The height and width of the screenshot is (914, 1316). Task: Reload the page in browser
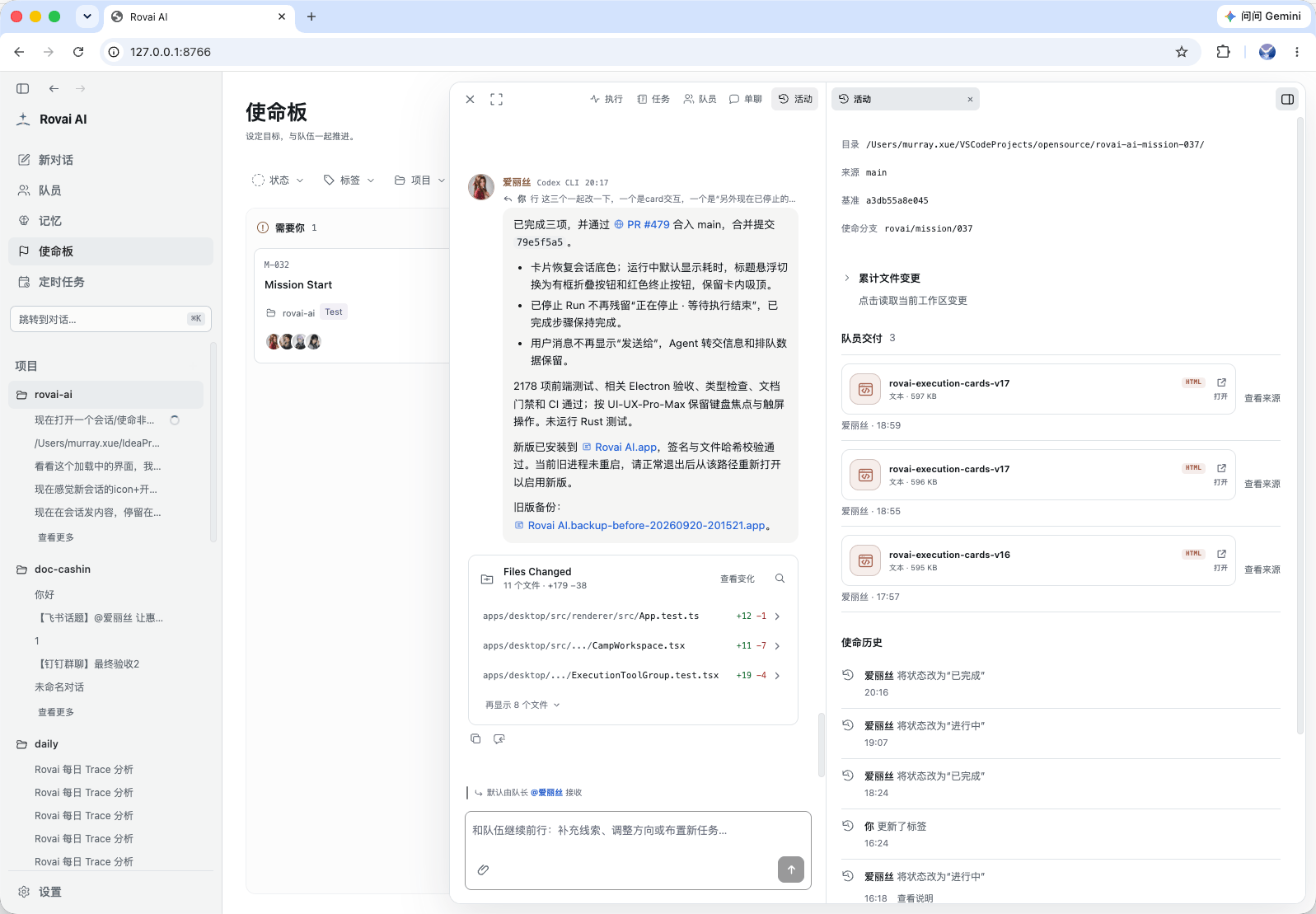(x=78, y=52)
